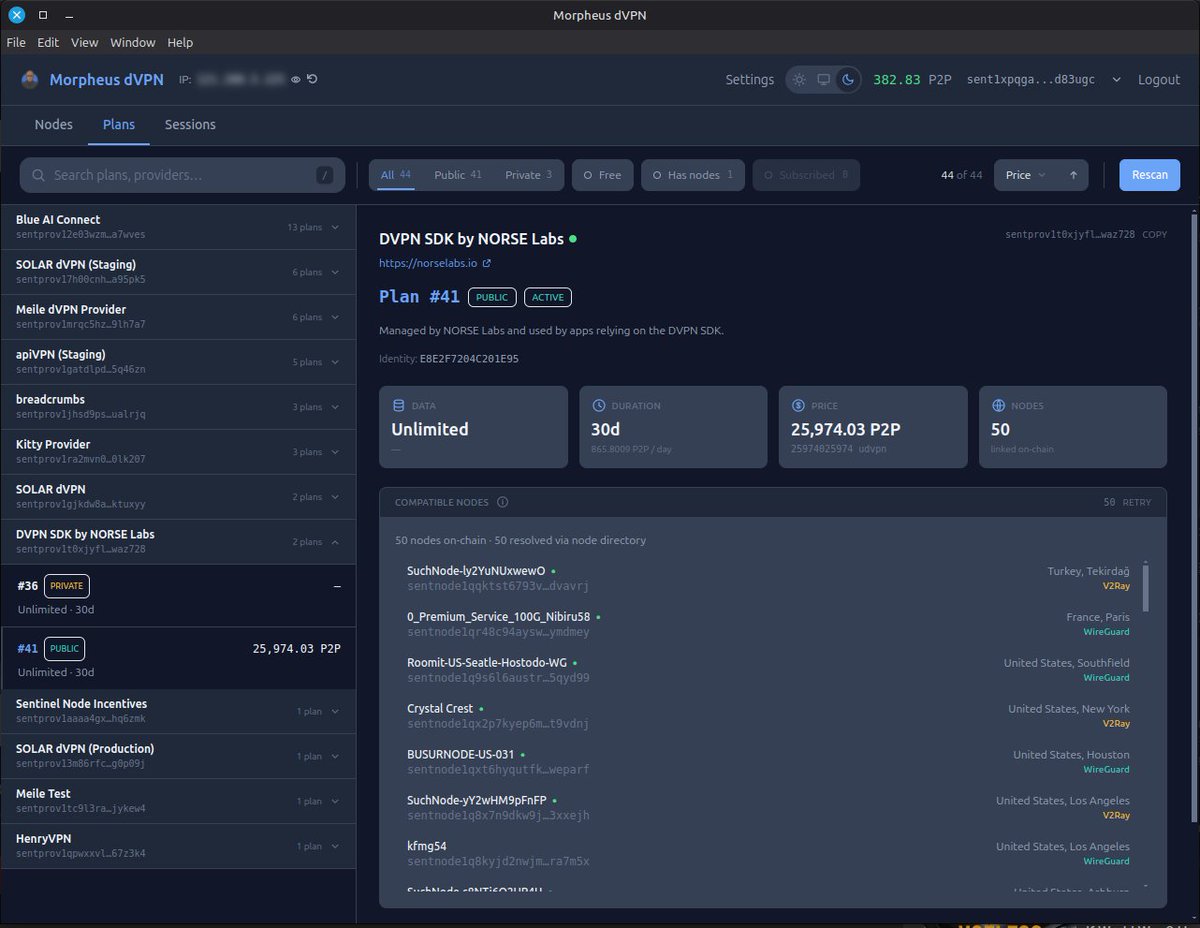The image size is (1200, 928).
Task: Expand Sentinel Node Incentives provider
Action: 178,711
